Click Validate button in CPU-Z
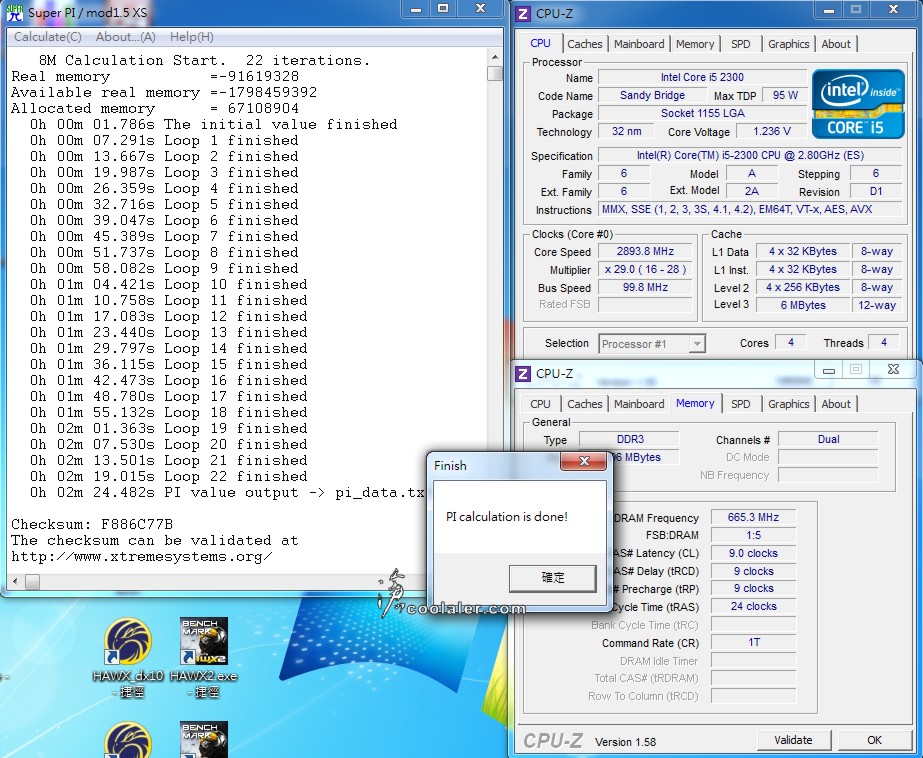This screenshot has height=758, width=923. pyautogui.click(x=793, y=740)
